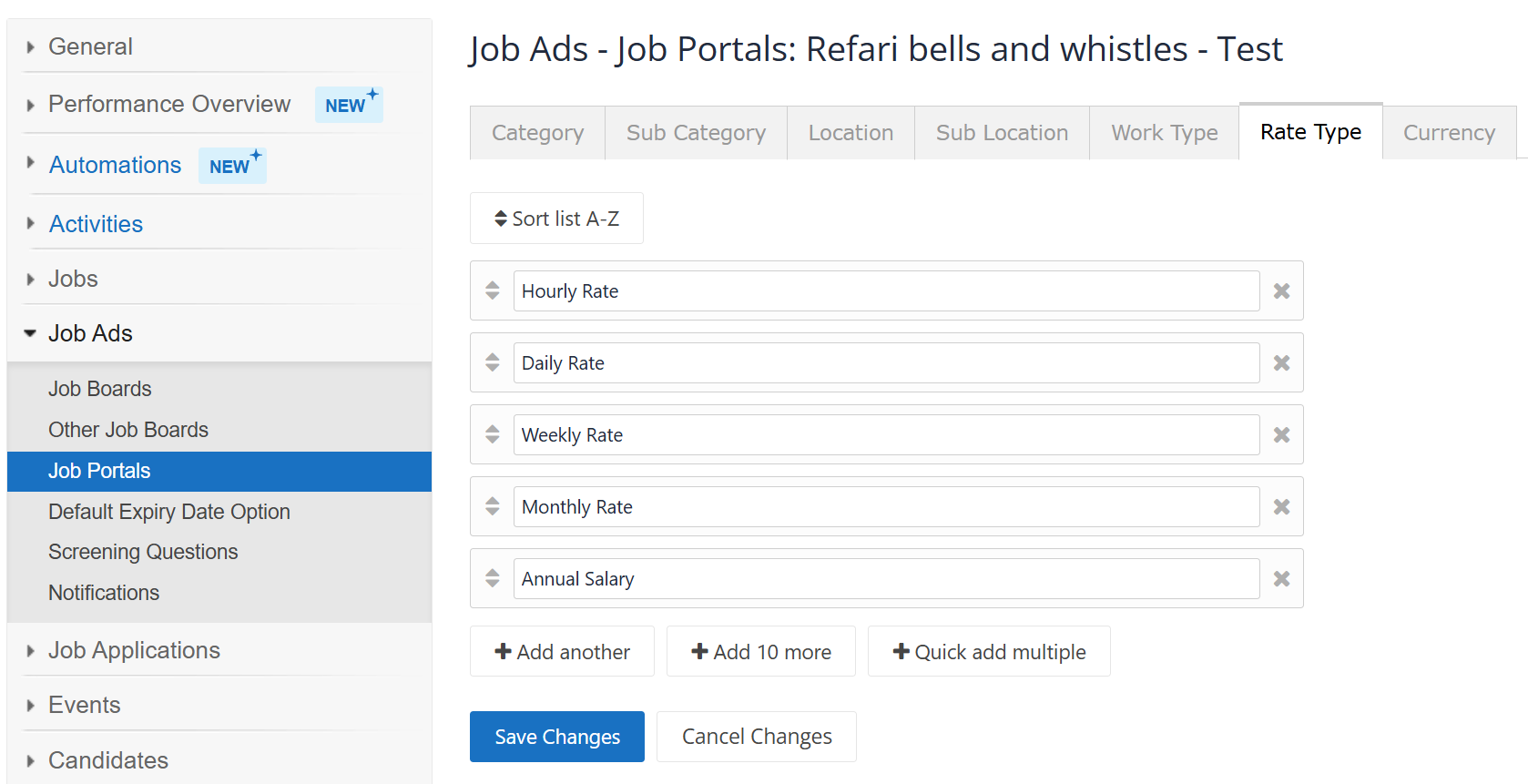Image resolution: width=1528 pixels, height=784 pixels.
Task: Open the Sub Category tab
Action: (696, 133)
